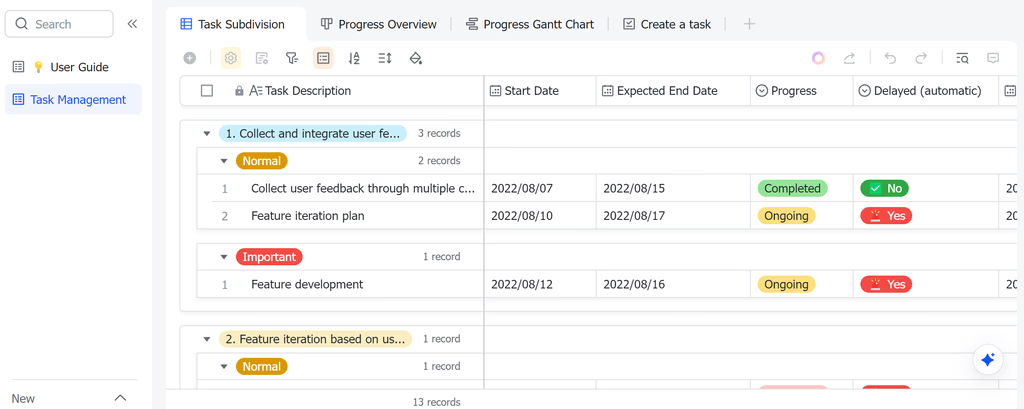The image size is (1024, 409).
Task: Click the add record plus icon in toolbar
Action: point(189,58)
